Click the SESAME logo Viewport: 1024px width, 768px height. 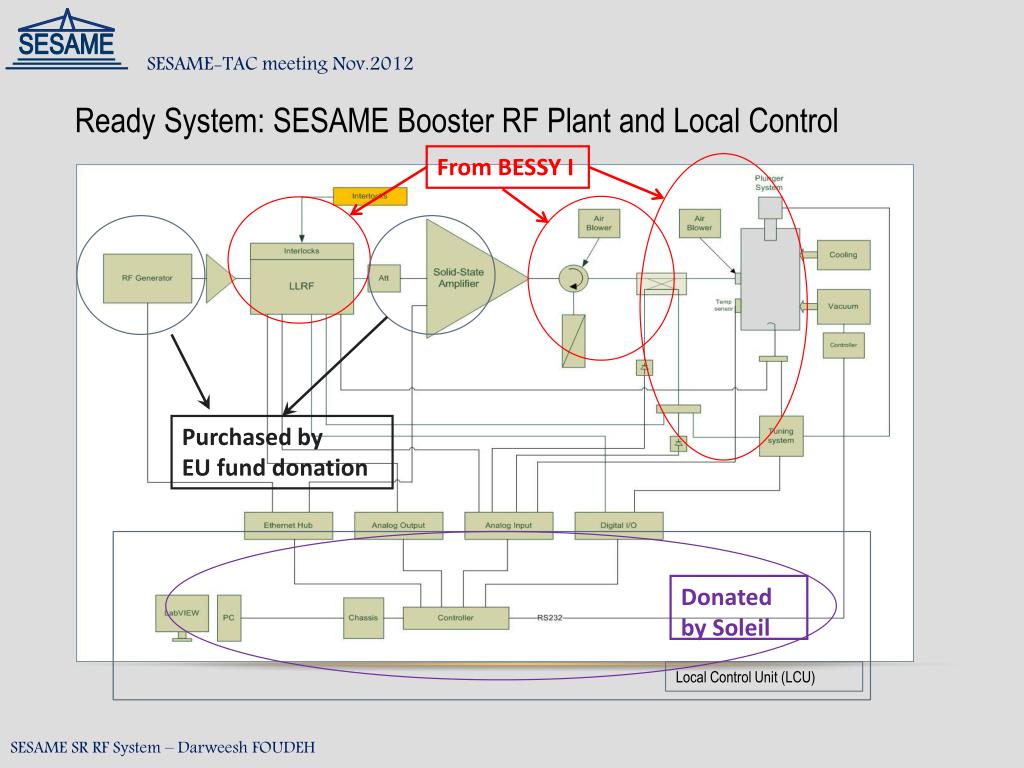[x=66, y=39]
